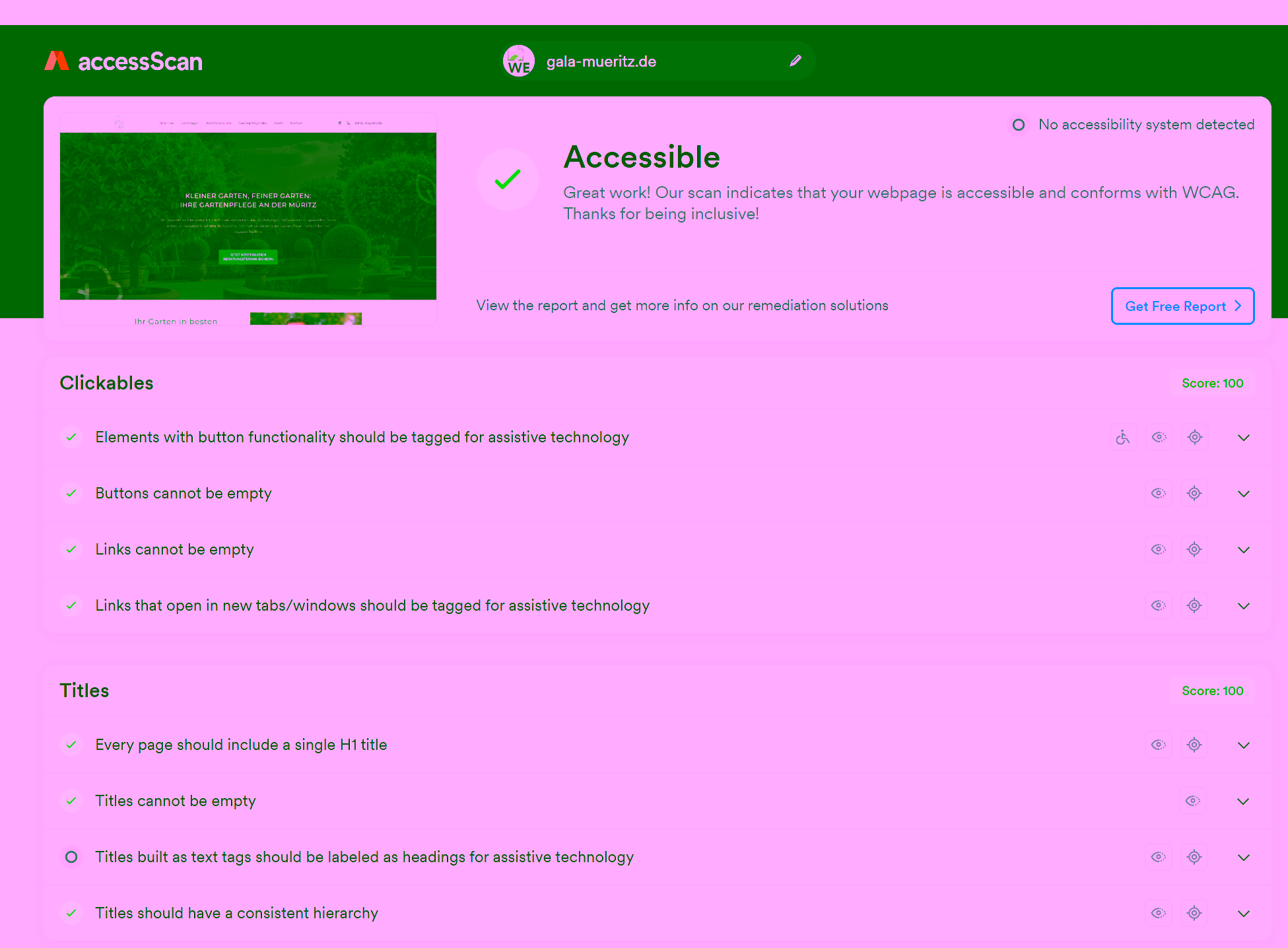Click the eye preview icon for 'Buttons cannot be empty'
1288x948 pixels.
coord(1158,493)
